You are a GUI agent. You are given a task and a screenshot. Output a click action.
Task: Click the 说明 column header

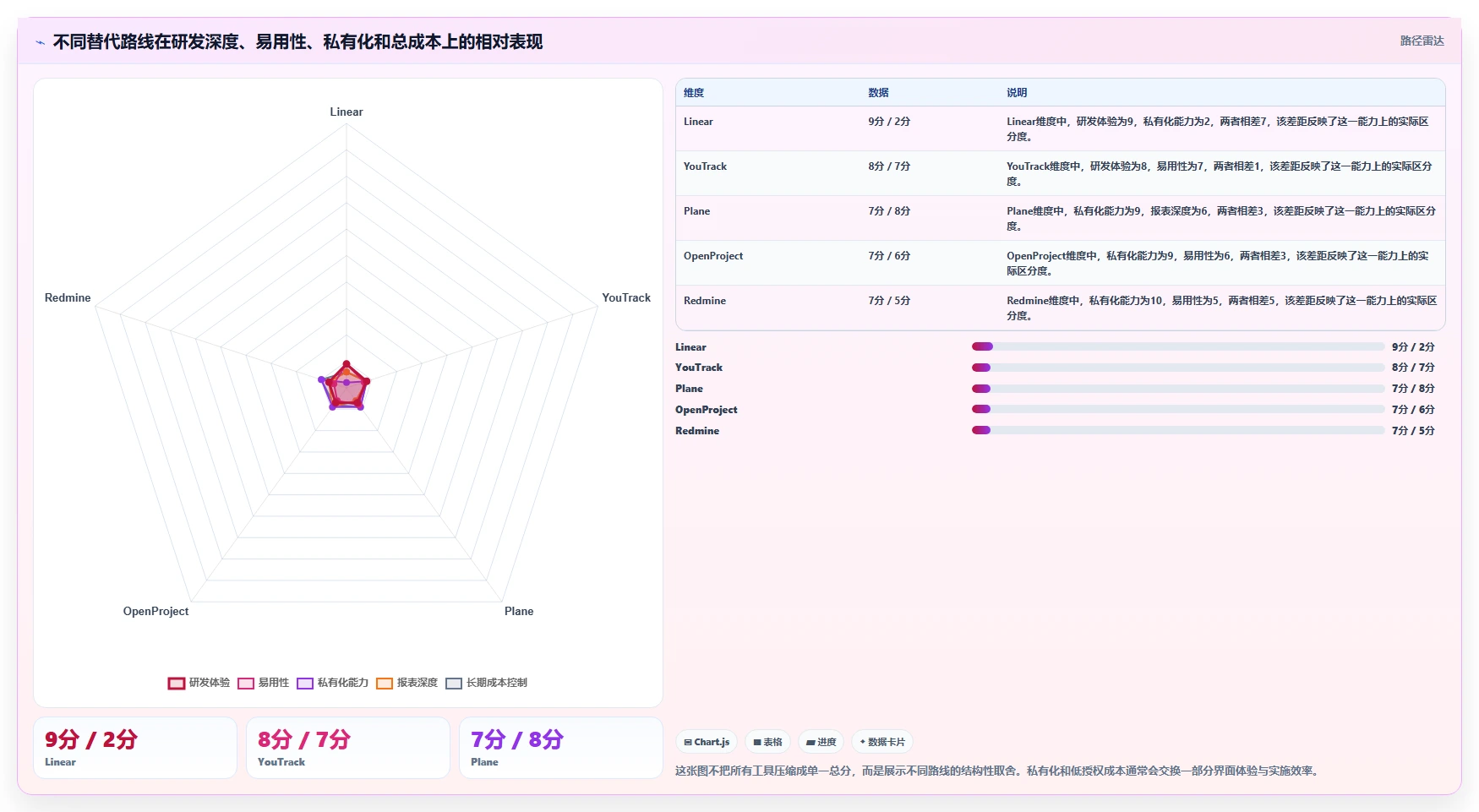tap(1017, 93)
